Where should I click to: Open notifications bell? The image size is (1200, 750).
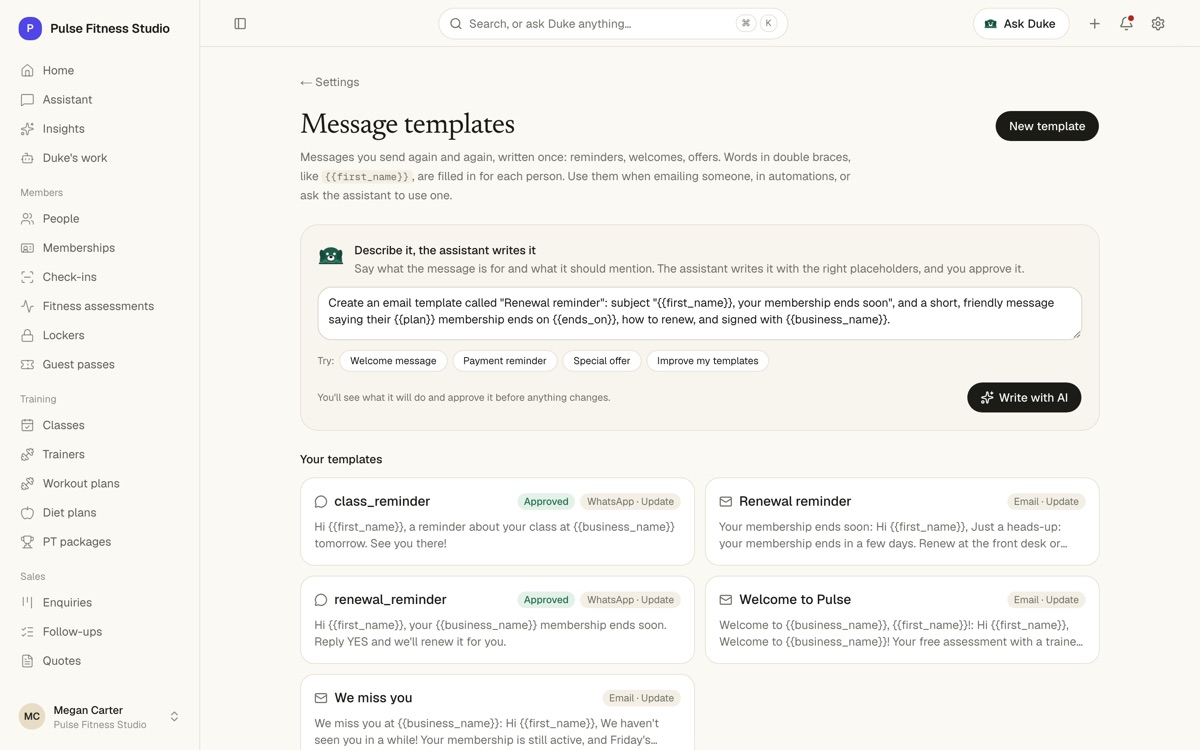pos(1126,24)
